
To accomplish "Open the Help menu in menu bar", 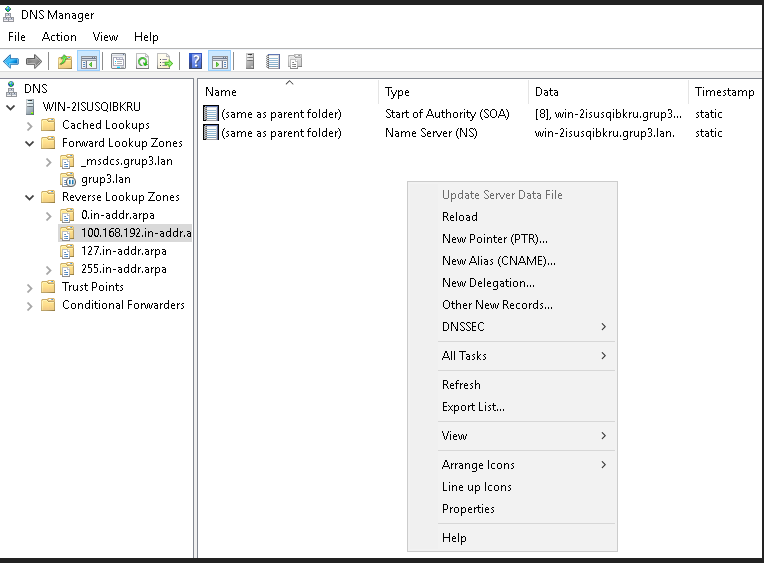I will (x=146, y=37).
